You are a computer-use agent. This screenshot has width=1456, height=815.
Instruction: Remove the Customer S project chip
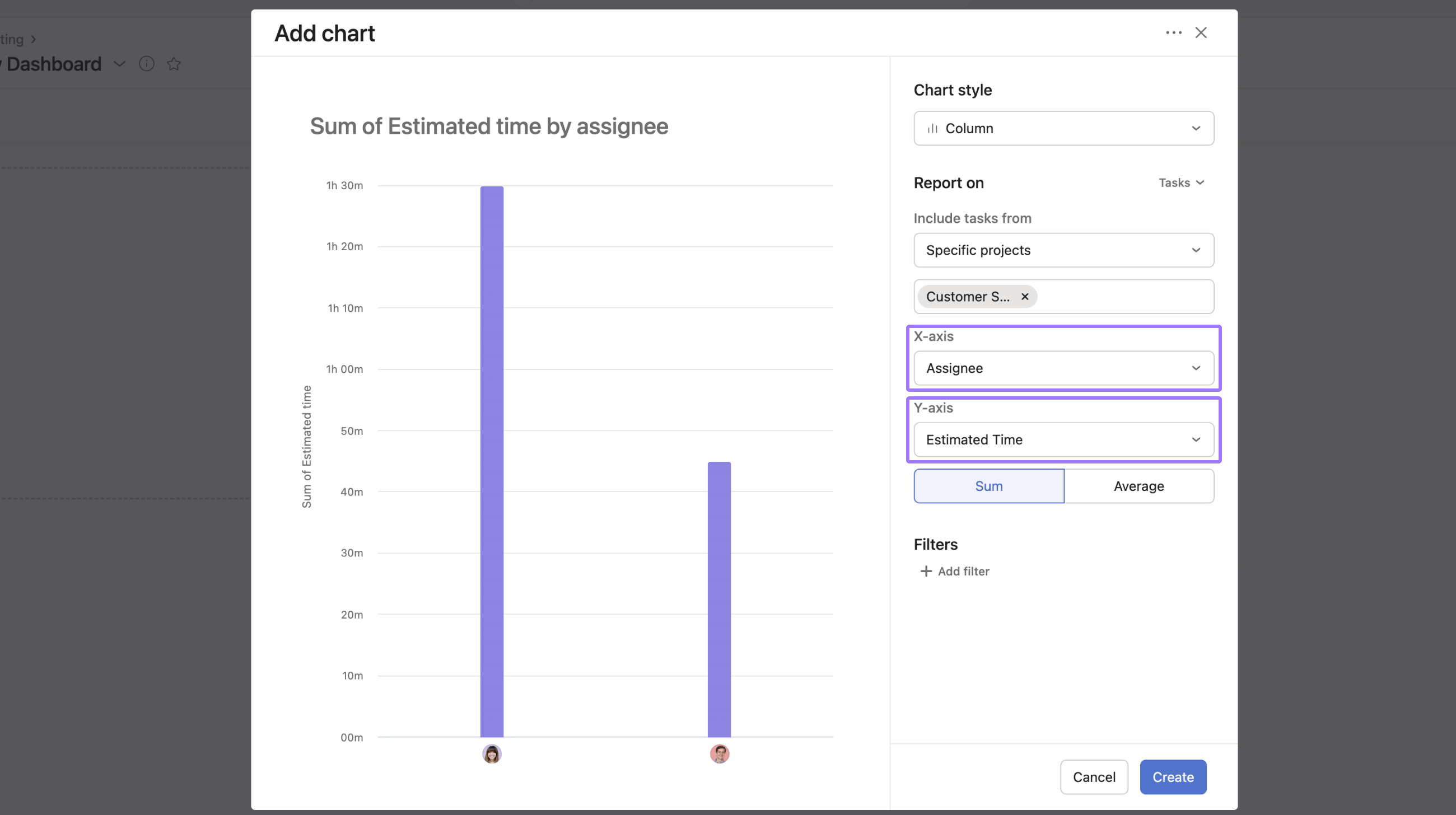1024,297
